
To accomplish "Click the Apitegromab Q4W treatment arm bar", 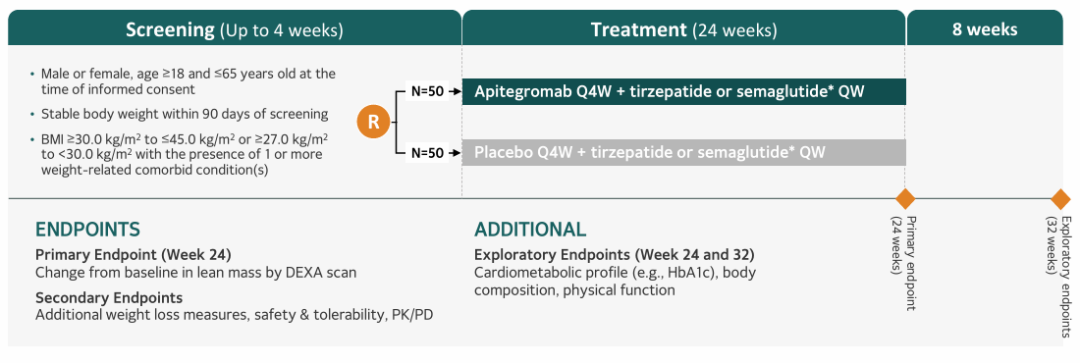I will click(683, 92).
